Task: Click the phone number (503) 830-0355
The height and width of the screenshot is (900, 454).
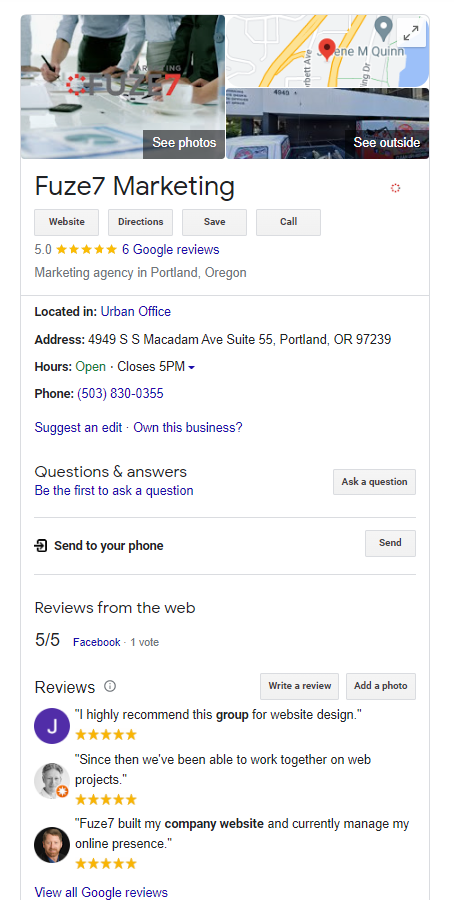Action: (120, 394)
